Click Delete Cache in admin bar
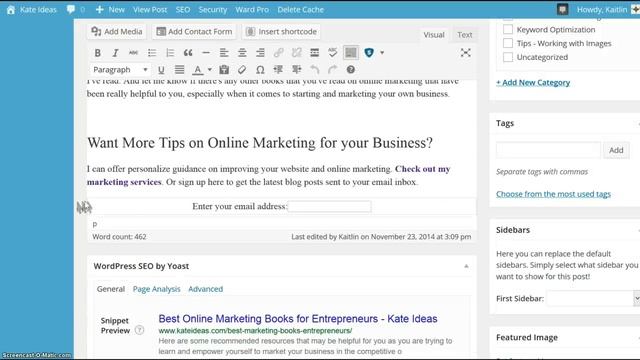 pyautogui.click(x=300, y=9)
